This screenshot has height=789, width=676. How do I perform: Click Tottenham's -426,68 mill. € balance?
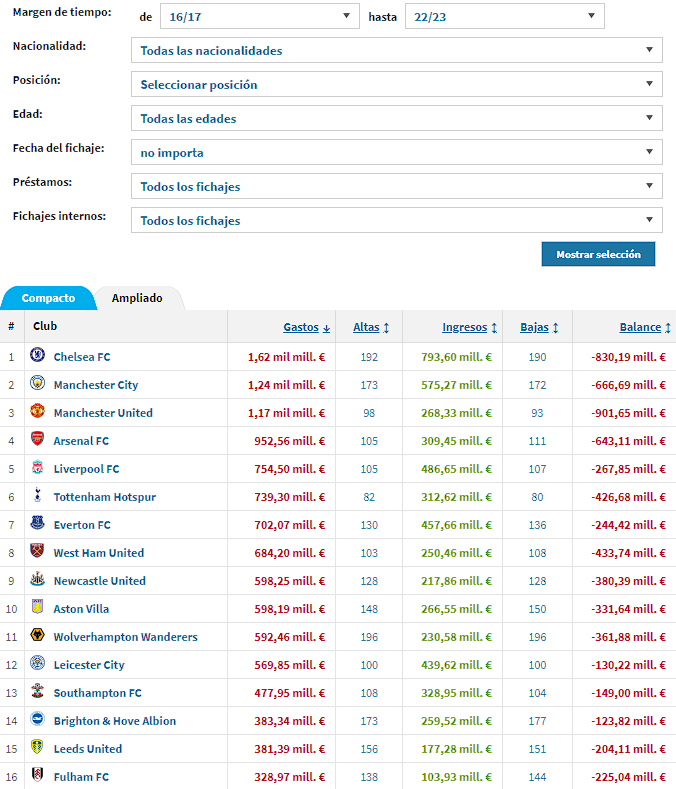pos(628,497)
